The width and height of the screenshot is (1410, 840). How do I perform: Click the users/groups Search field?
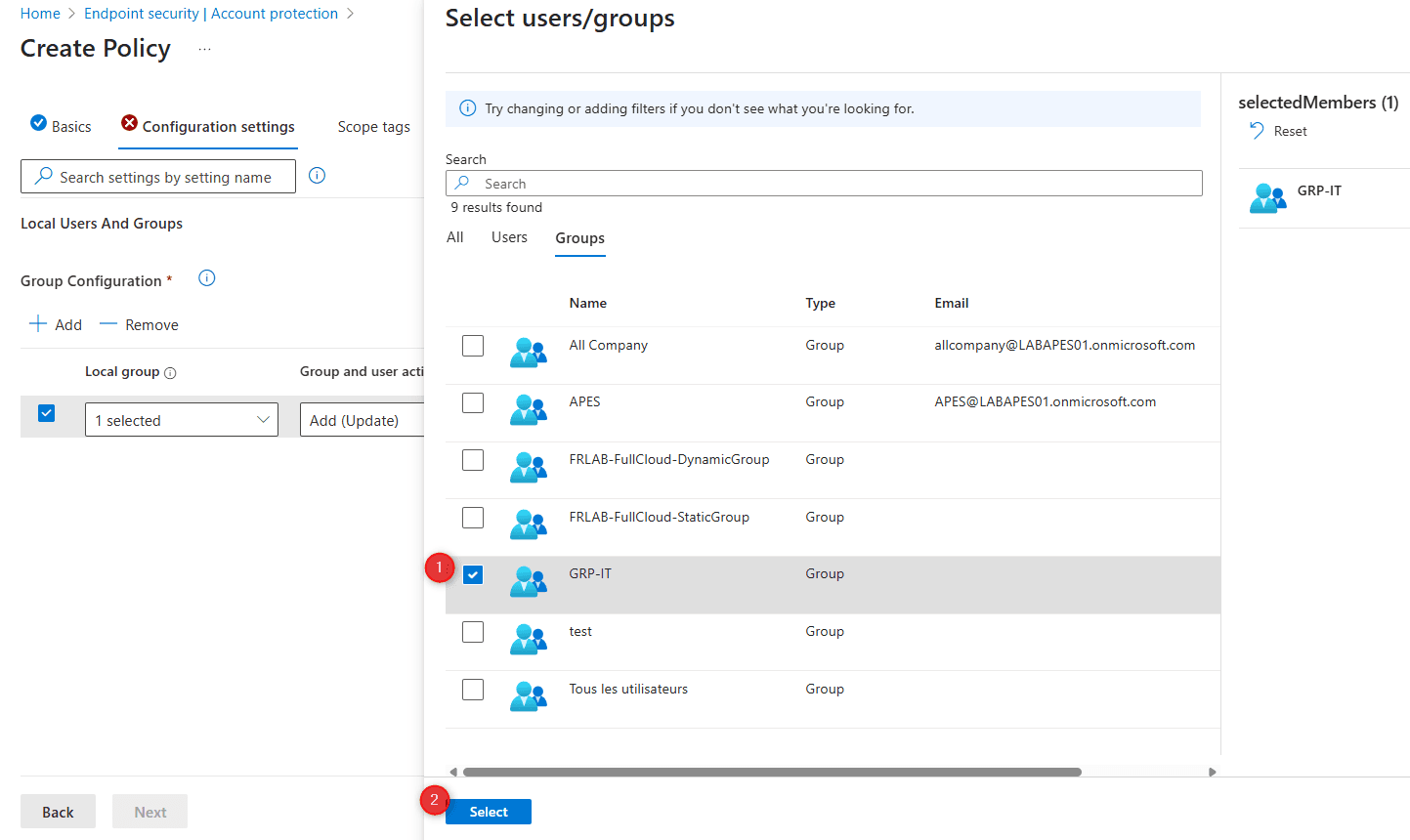(824, 184)
